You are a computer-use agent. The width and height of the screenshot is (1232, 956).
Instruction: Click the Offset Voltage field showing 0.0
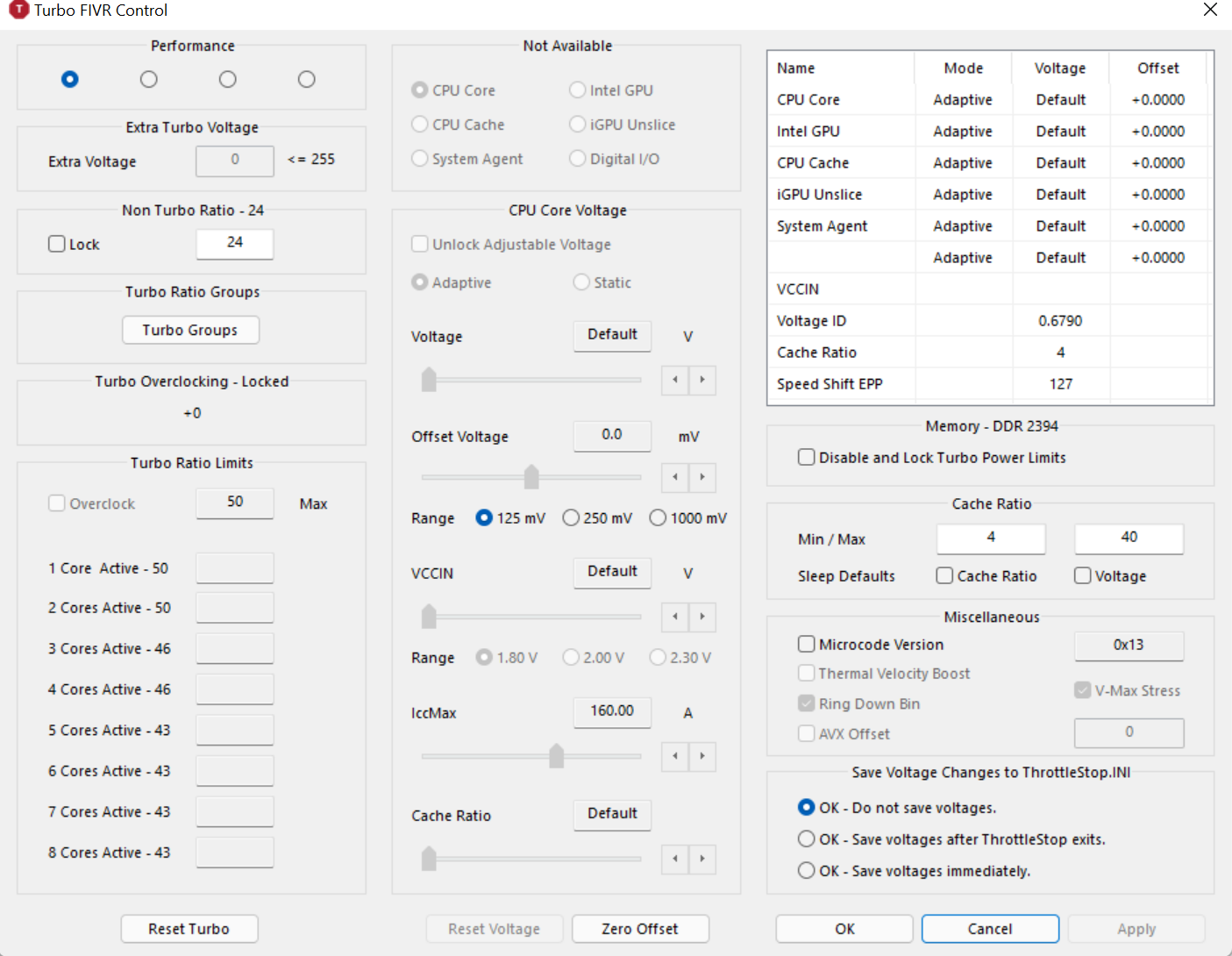(612, 435)
